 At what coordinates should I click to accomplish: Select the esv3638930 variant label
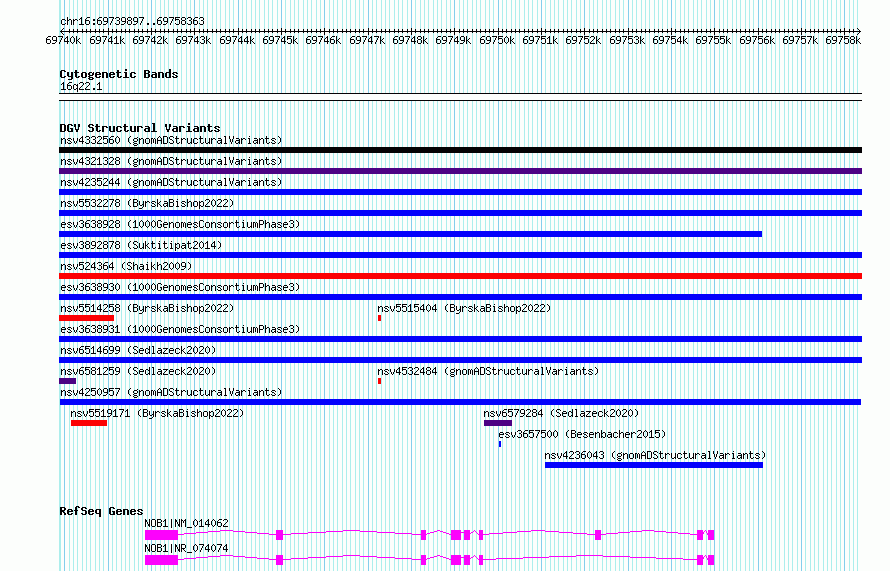click(x=180, y=287)
